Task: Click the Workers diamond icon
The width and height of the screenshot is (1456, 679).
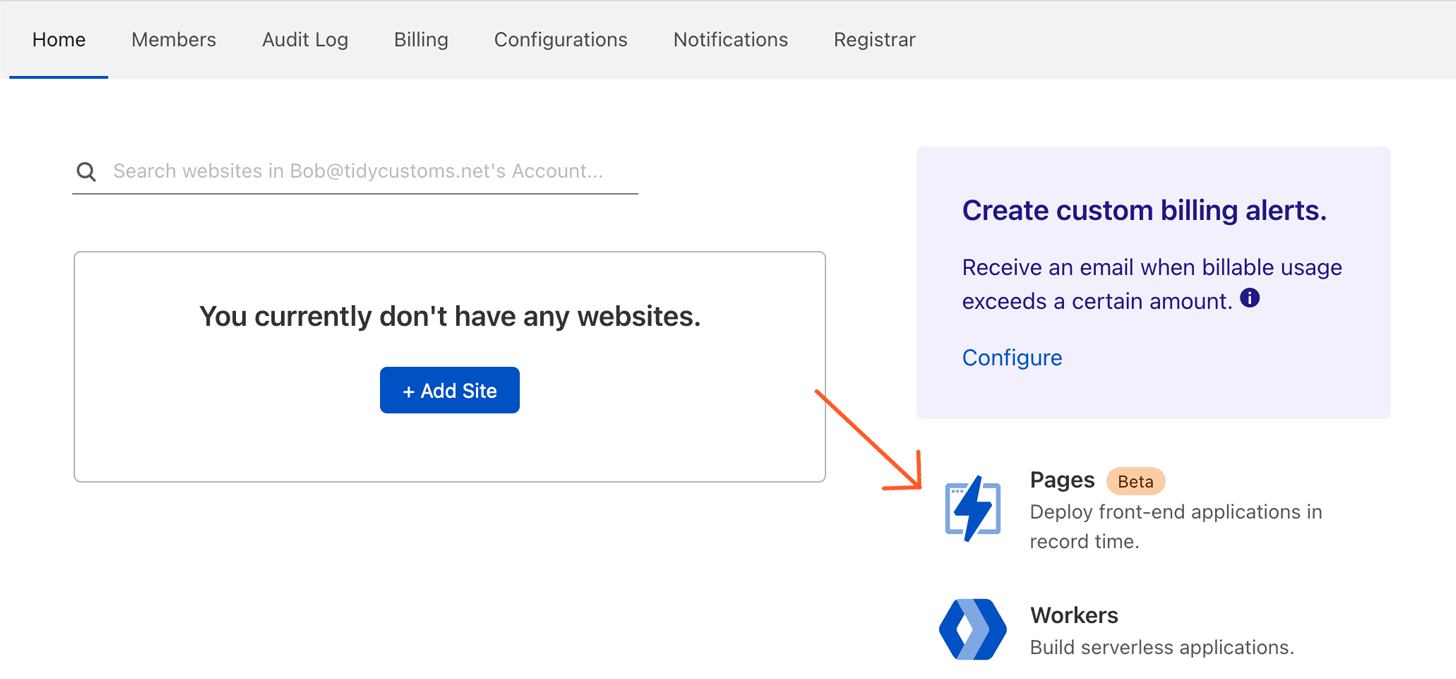Action: 972,630
